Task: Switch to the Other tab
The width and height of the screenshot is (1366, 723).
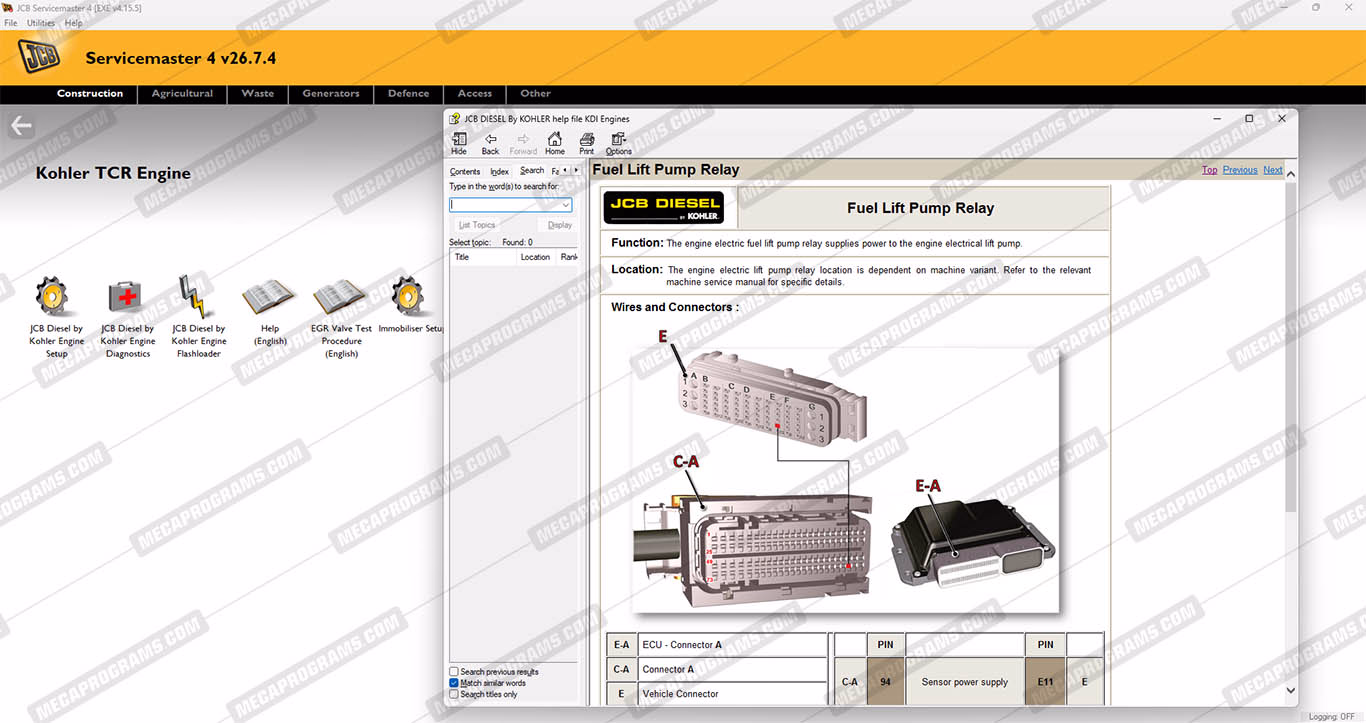Action: point(536,94)
